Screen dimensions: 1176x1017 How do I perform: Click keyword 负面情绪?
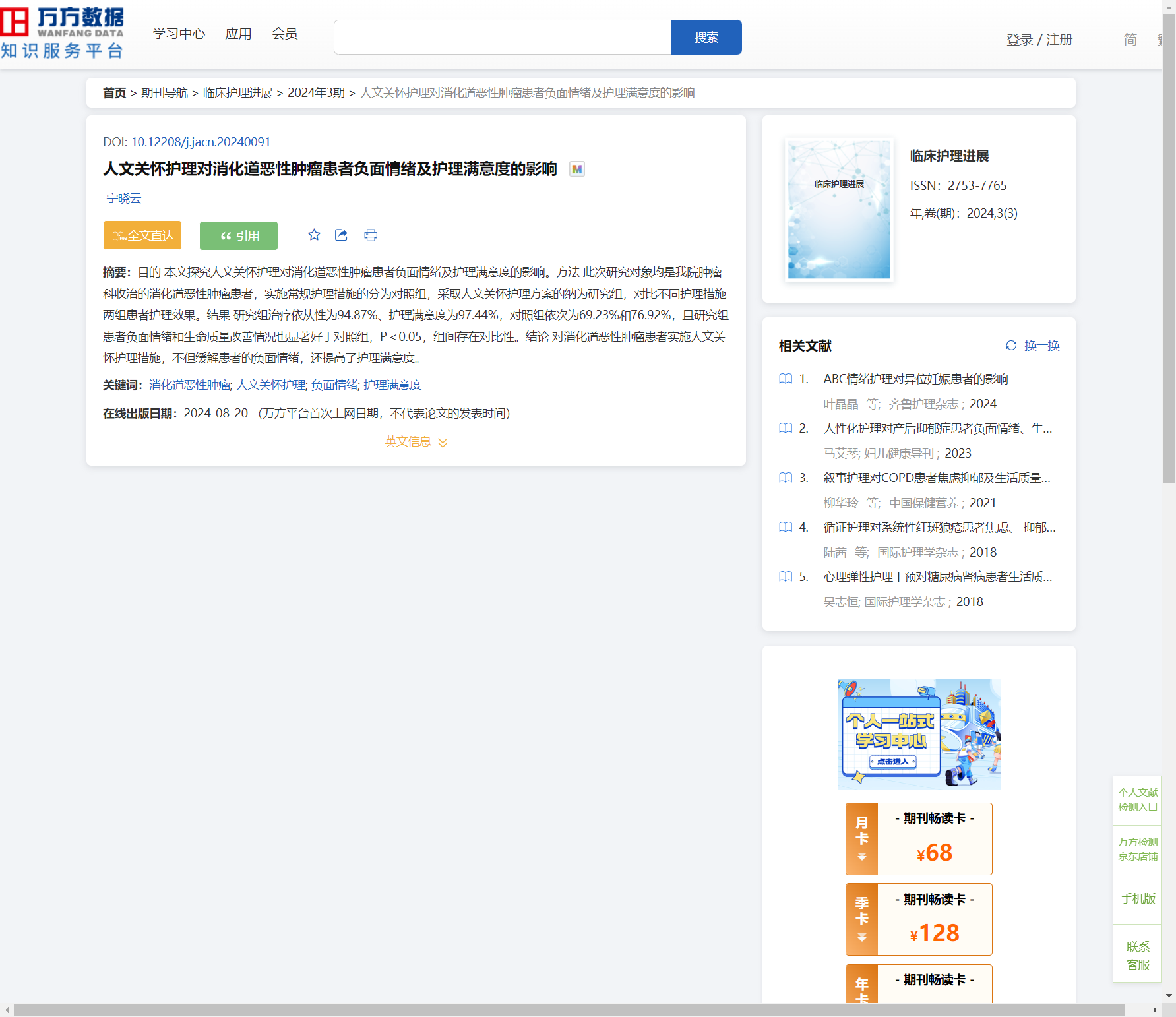click(x=334, y=385)
